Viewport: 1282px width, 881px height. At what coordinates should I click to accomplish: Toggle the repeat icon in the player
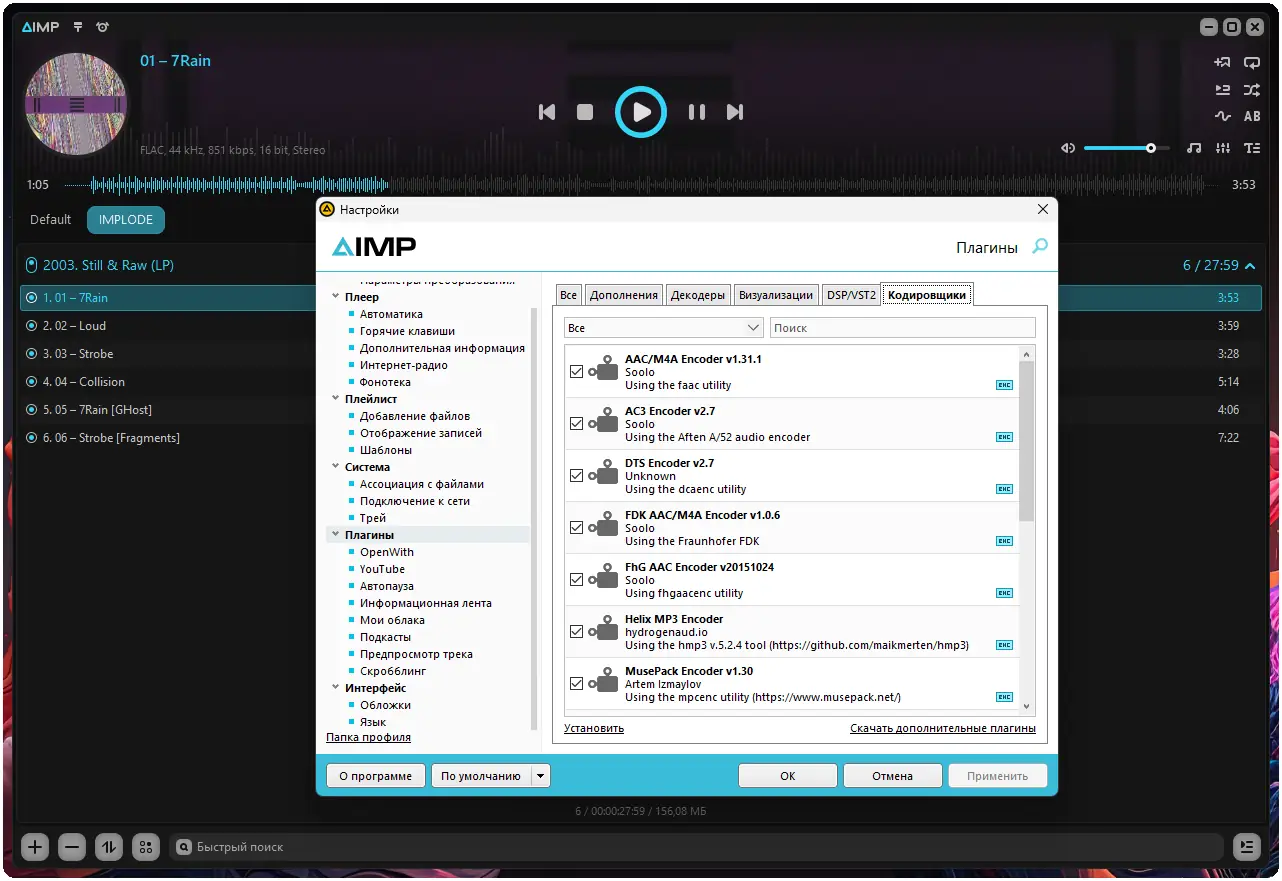(1252, 62)
